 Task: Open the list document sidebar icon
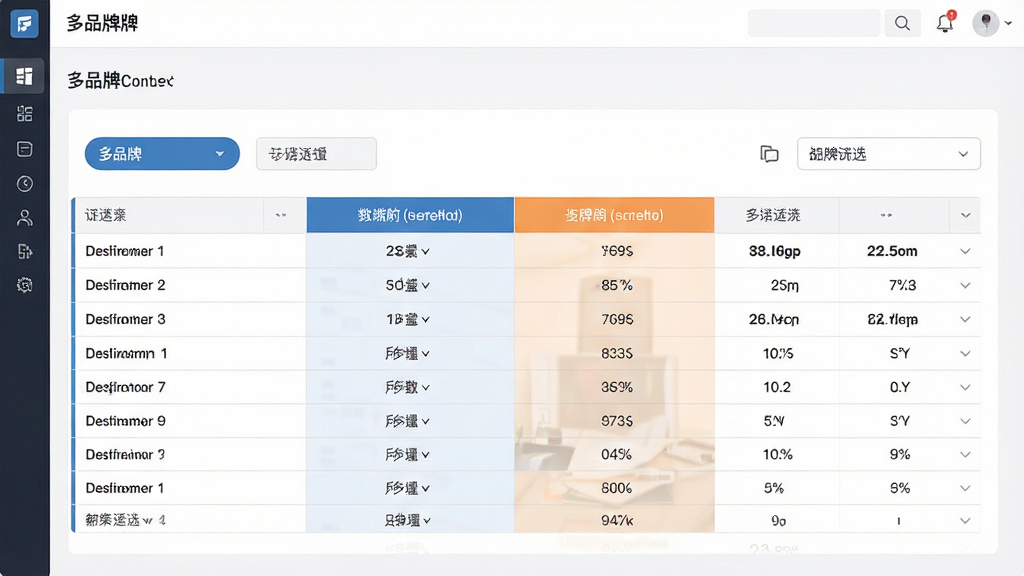click(25, 149)
